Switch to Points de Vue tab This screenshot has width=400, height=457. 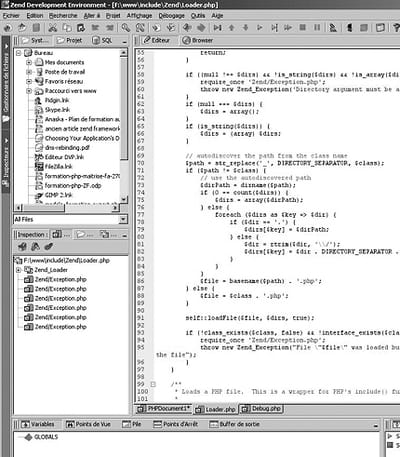click(88, 424)
